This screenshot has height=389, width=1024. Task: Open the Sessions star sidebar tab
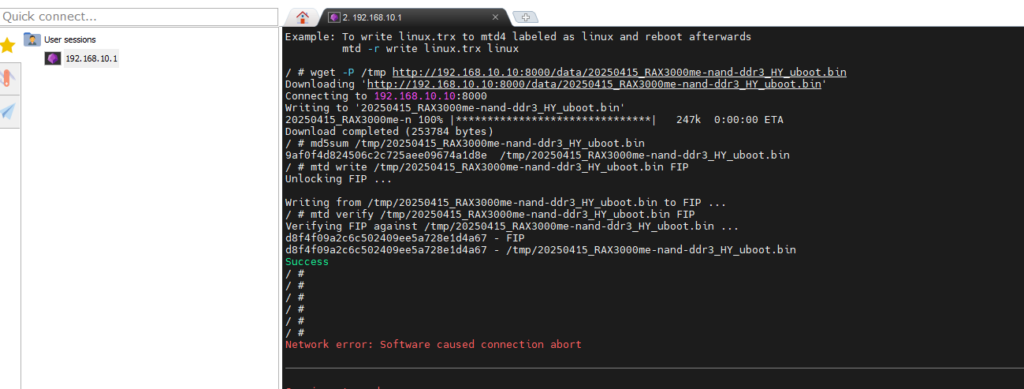pyautogui.click(x=7, y=46)
